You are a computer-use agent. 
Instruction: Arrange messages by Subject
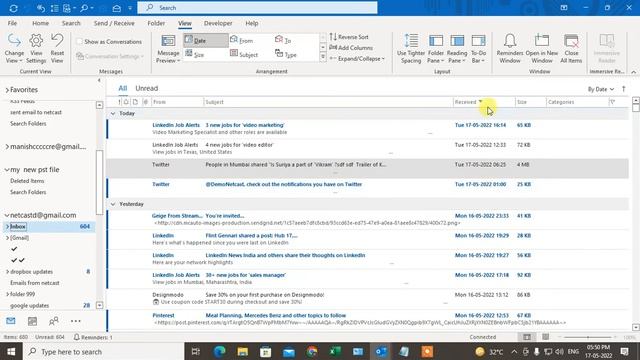pos(244,54)
